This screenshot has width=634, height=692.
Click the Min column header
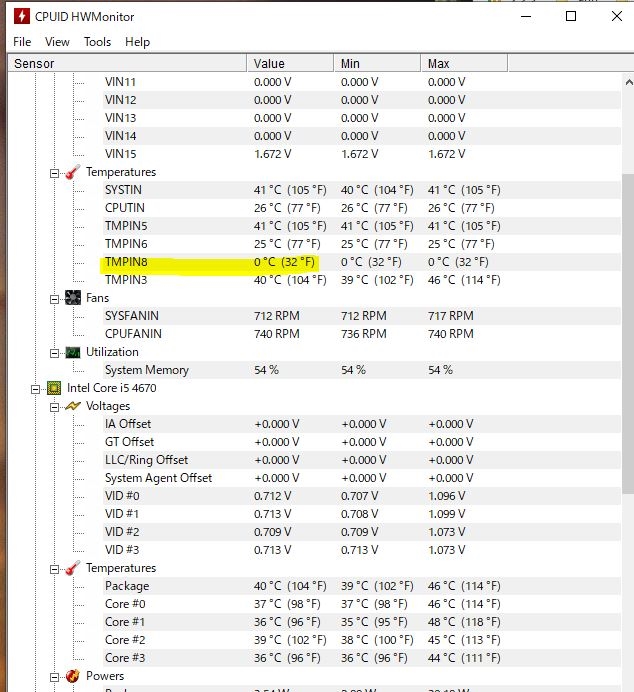[x=377, y=64]
